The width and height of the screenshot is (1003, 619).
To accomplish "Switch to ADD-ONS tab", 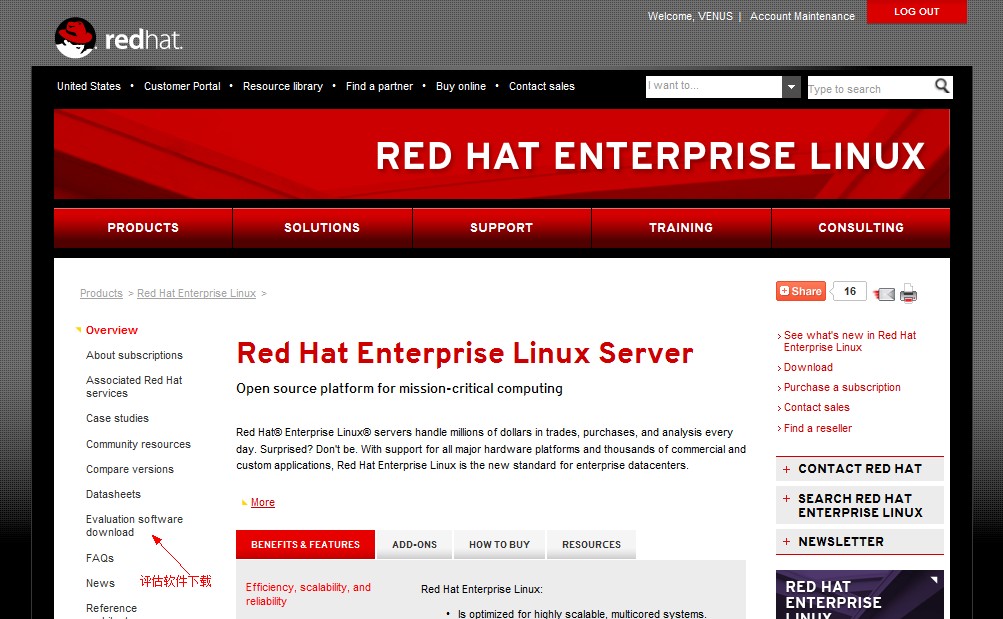I will (415, 544).
